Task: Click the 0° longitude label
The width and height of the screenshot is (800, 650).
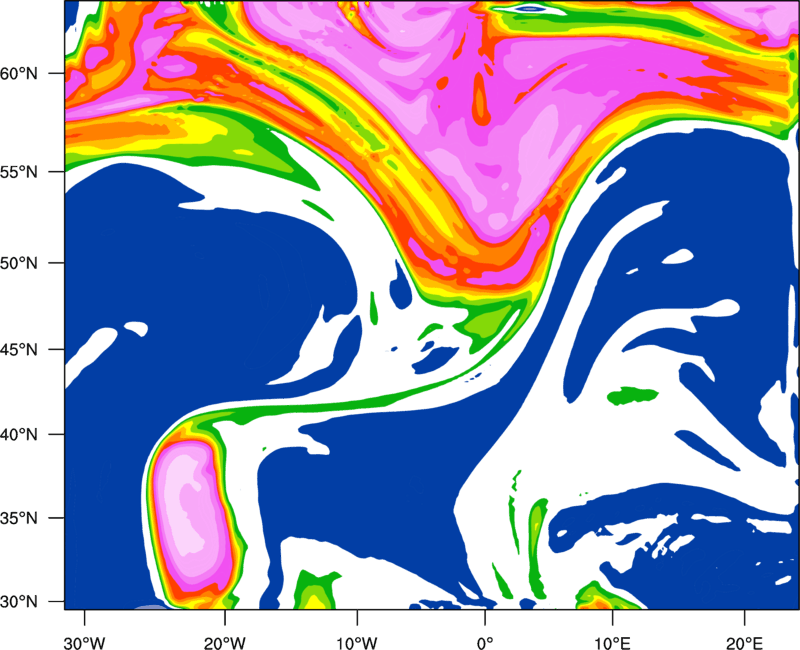Action: pyautogui.click(x=485, y=643)
